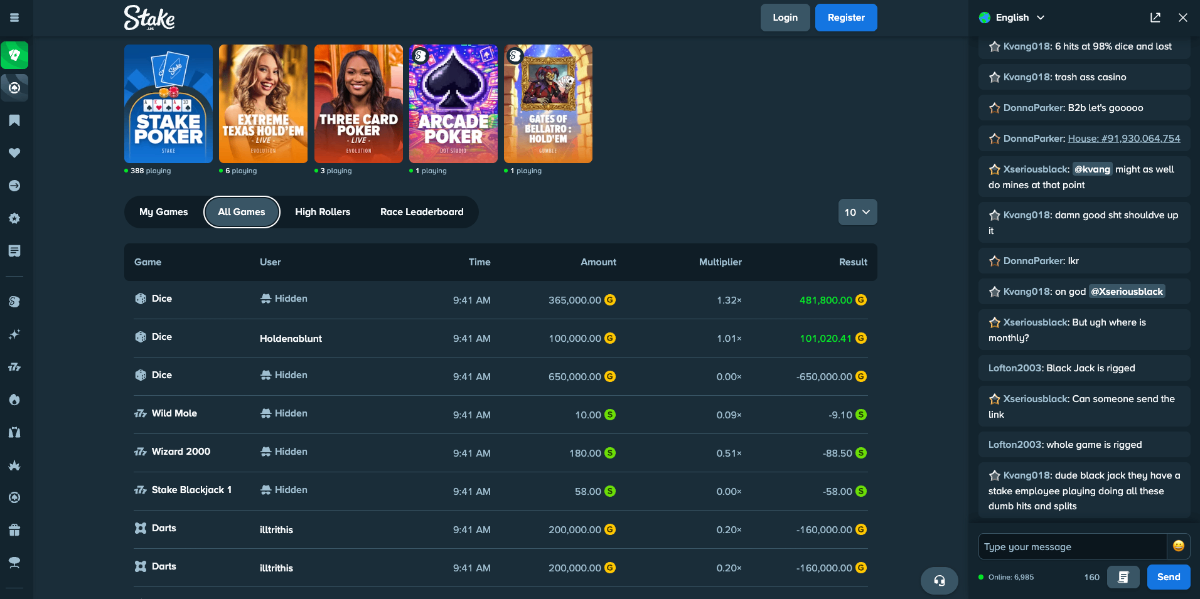
Task: Expand the English chat language dropdown
Action: coord(1012,17)
